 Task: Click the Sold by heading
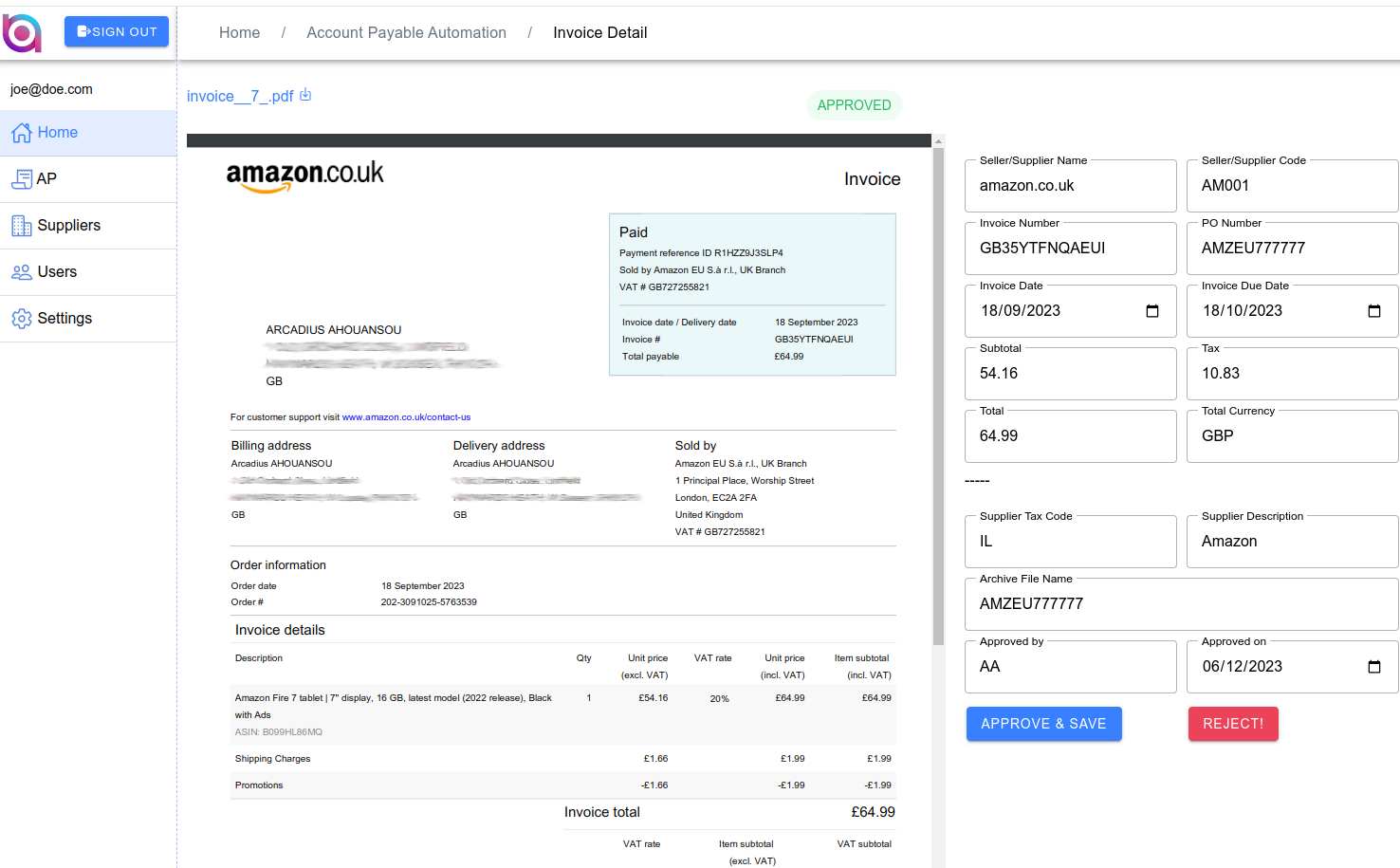tap(695, 446)
